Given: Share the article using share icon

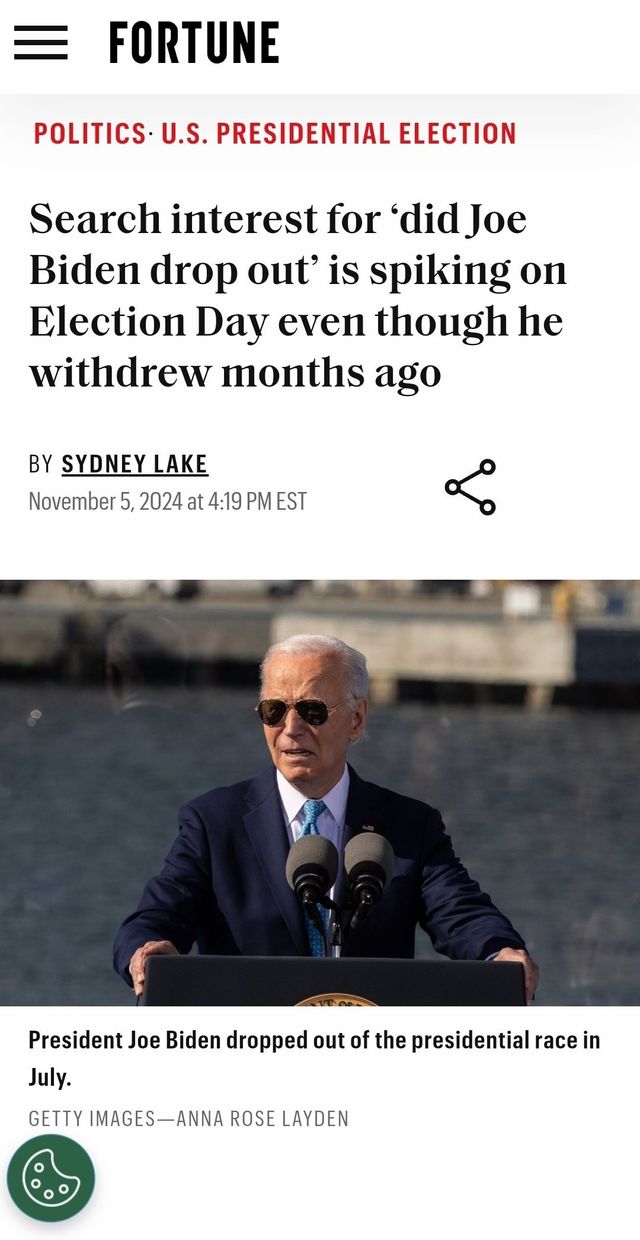Looking at the screenshot, I should [x=470, y=487].
